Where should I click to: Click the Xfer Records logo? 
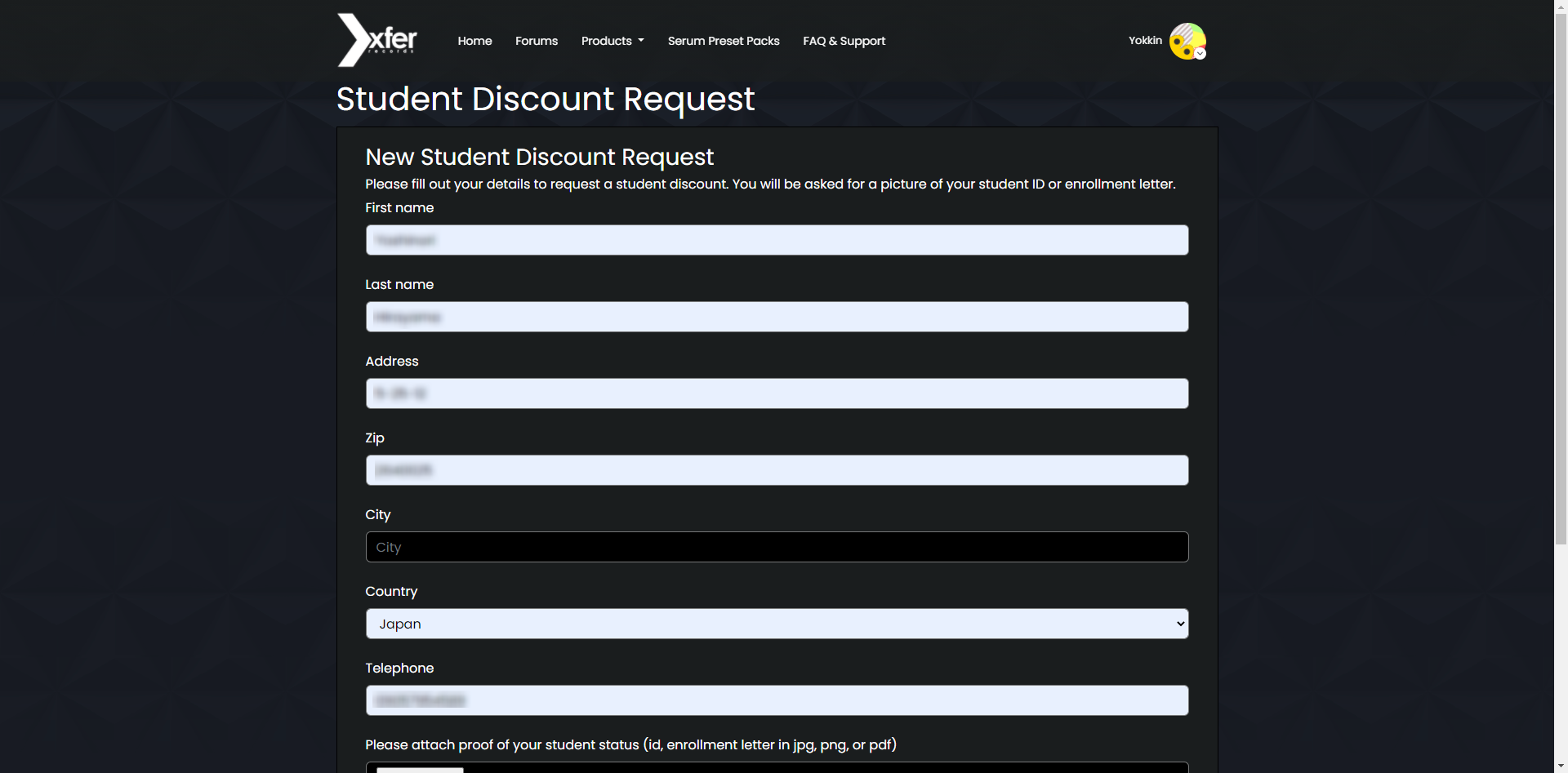point(377,40)
